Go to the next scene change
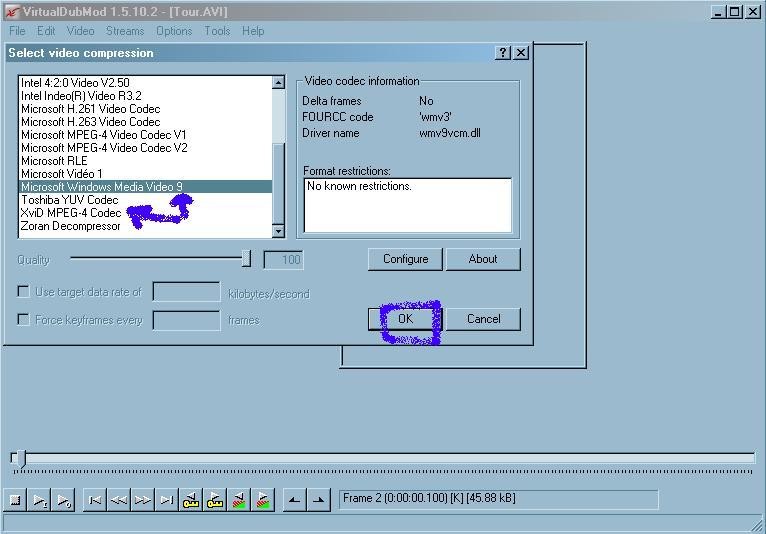The height and width of the screenshot is (534, 766). pos(262,500)
